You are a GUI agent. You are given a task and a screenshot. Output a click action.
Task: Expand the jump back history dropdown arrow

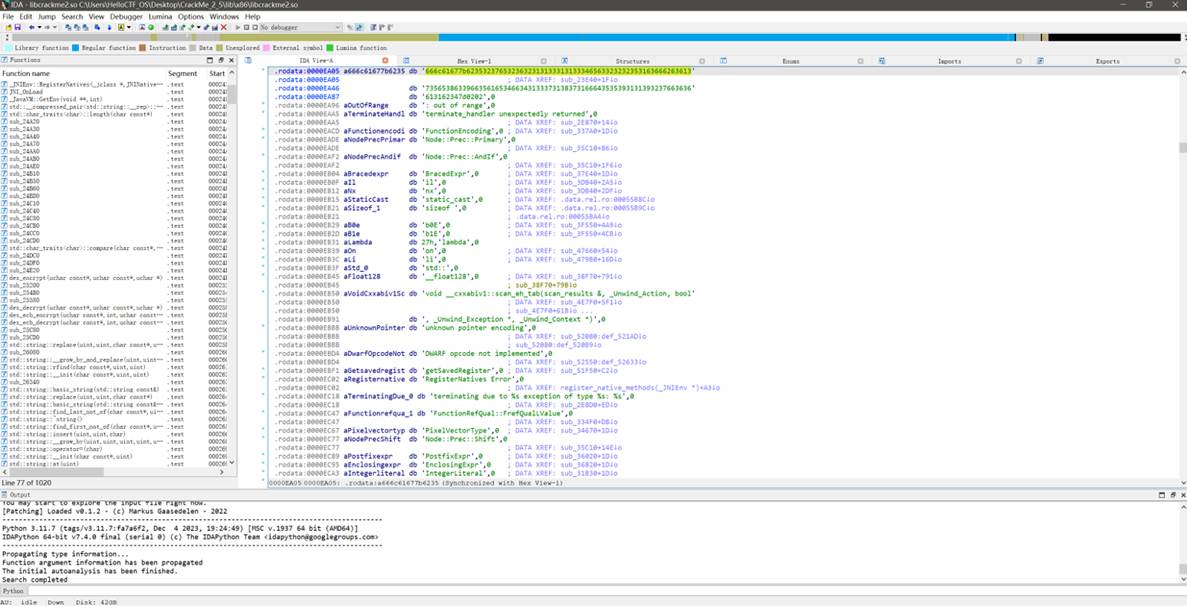(x=39, y=27)
